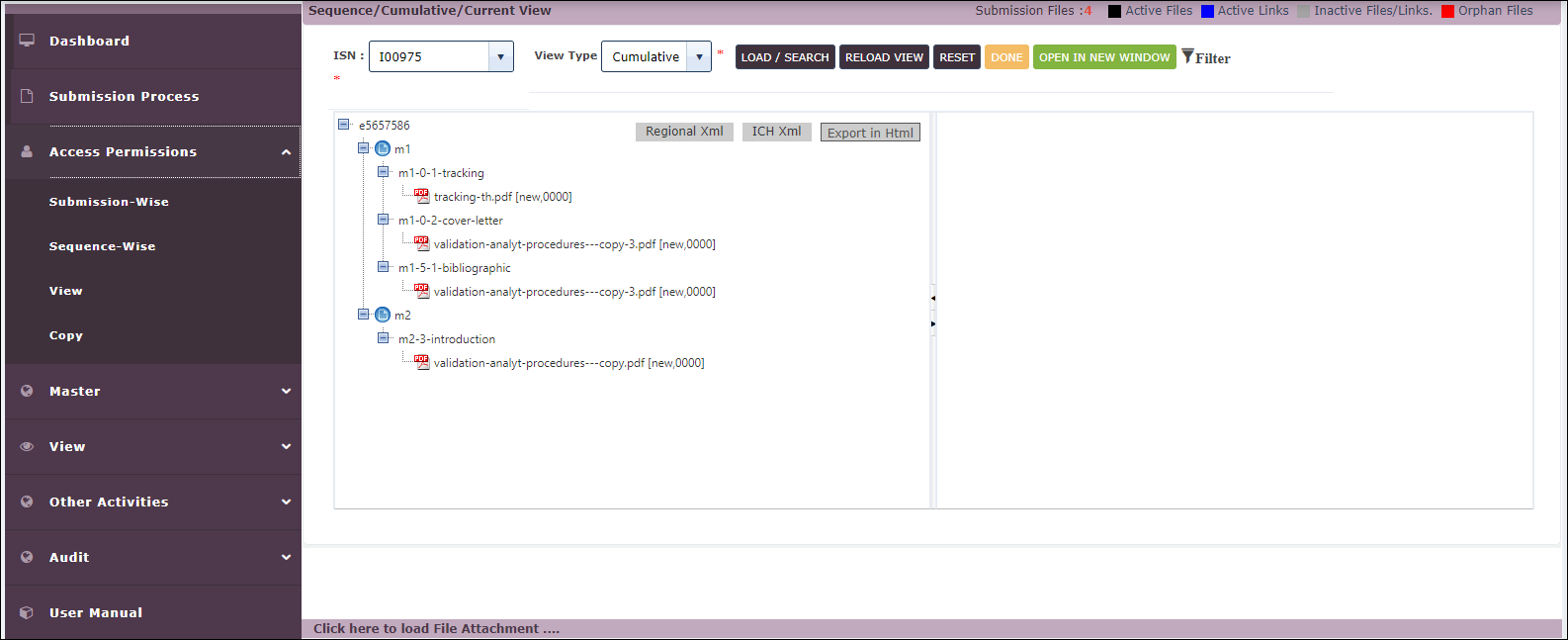Click the Filter funnel icon
The width and height of the screenshot is (1568, 640).
pos(1187,56)
